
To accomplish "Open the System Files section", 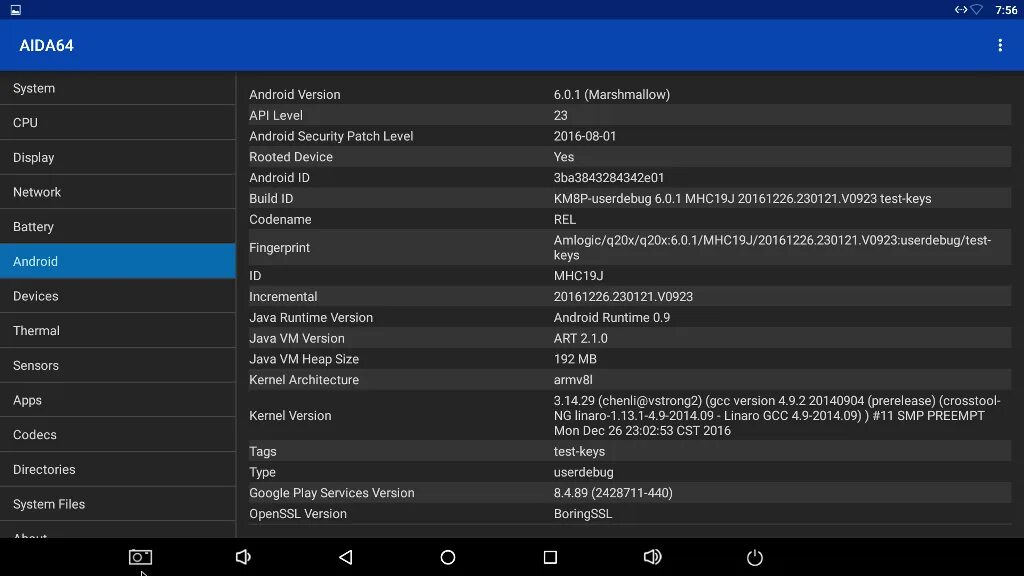I will (118, 504).
